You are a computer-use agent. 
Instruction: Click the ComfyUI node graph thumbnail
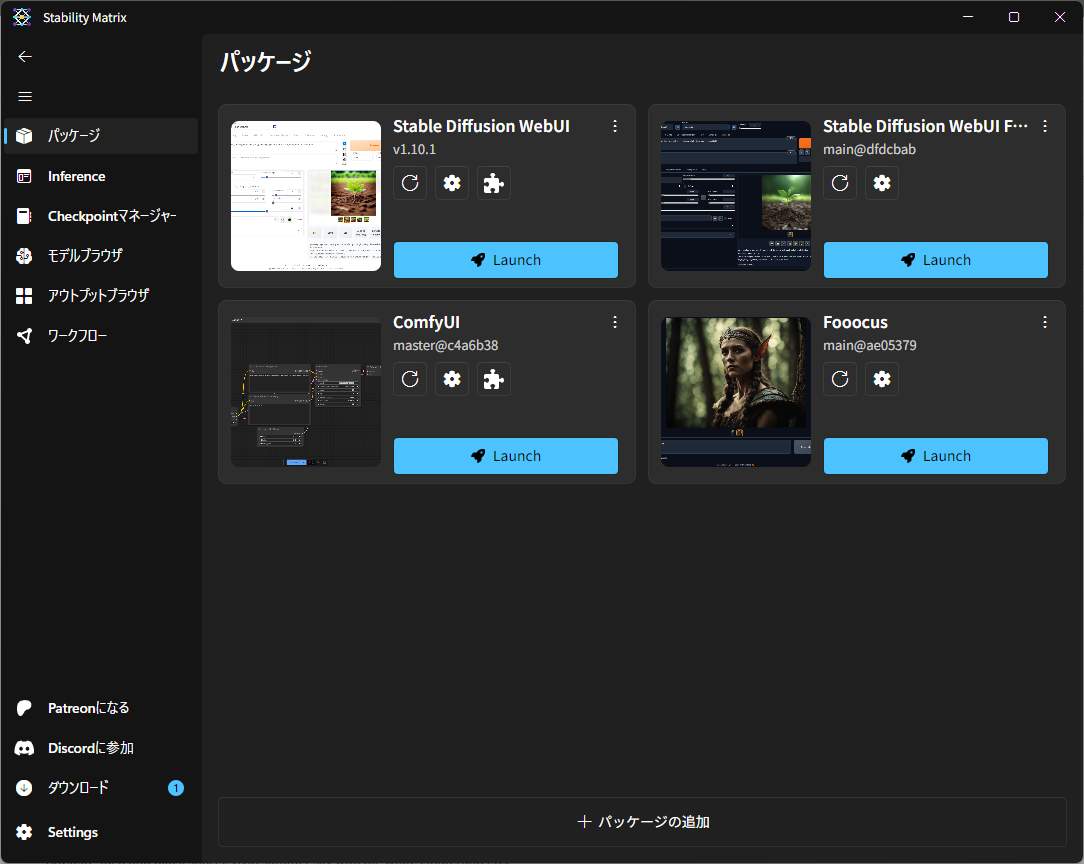click(306, 392)
